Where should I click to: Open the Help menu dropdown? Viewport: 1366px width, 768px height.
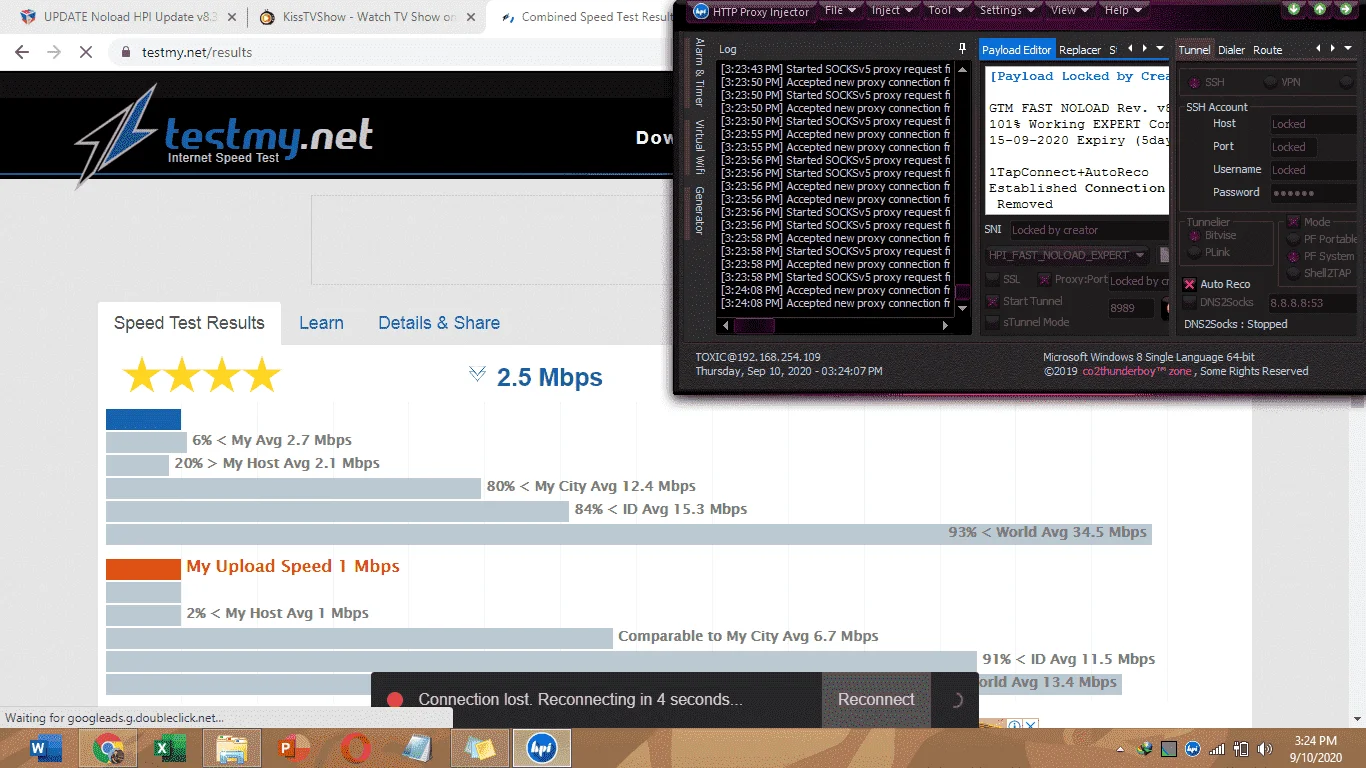coord(1123,10)
